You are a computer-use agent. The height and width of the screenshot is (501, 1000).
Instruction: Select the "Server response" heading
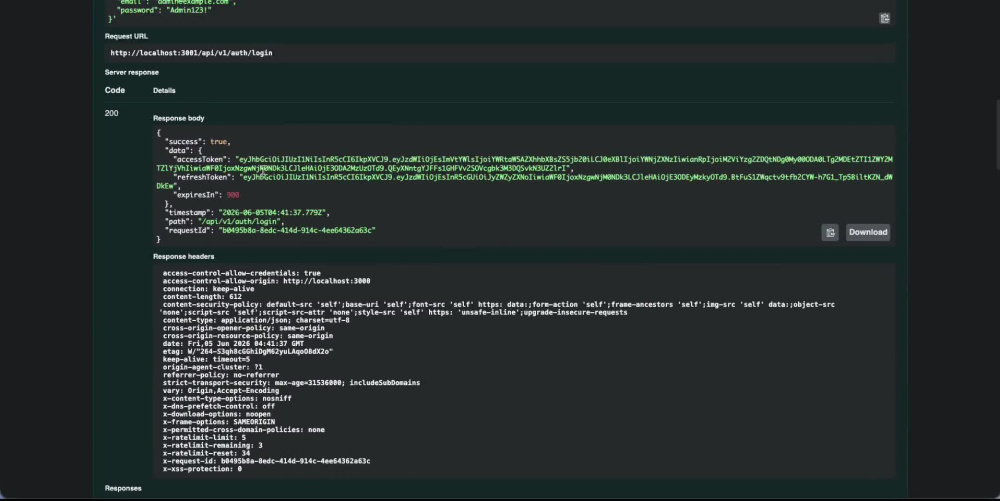click(131, 73)
